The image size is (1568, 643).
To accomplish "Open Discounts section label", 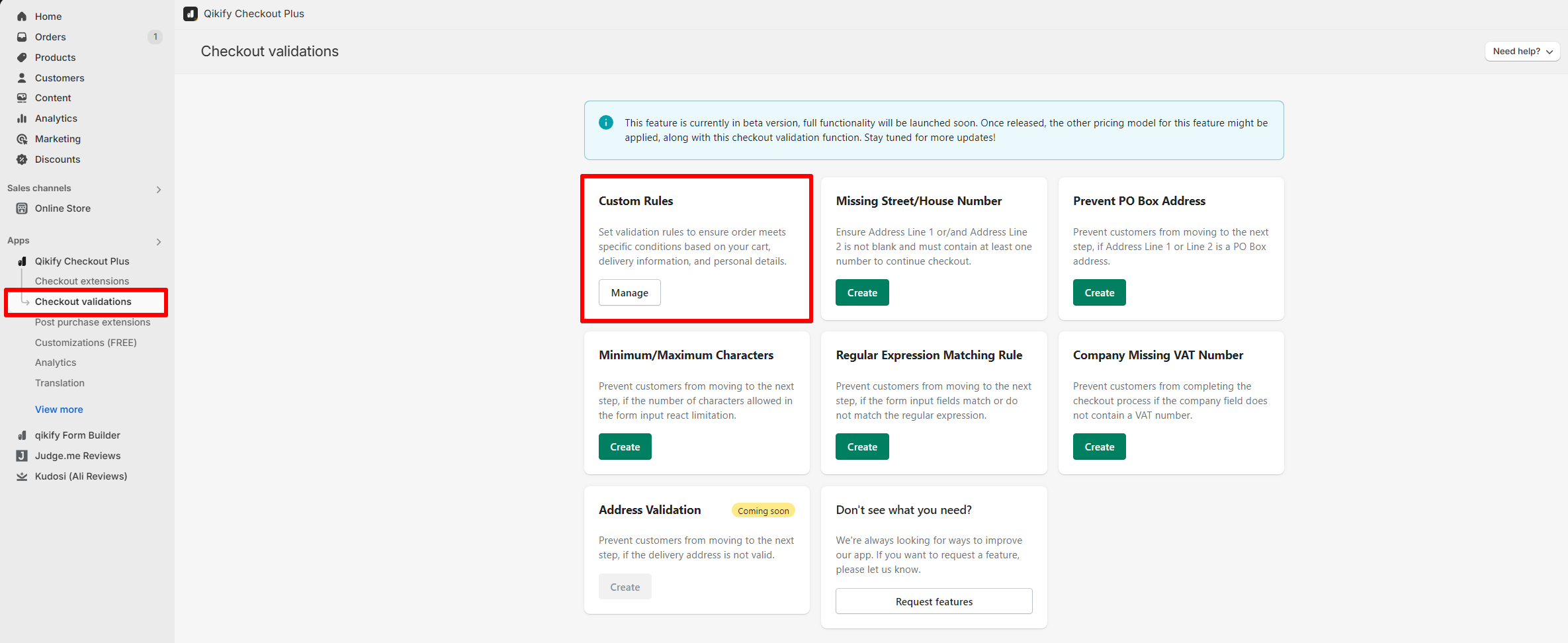I will pyautogui.click(x=58, y=159).
